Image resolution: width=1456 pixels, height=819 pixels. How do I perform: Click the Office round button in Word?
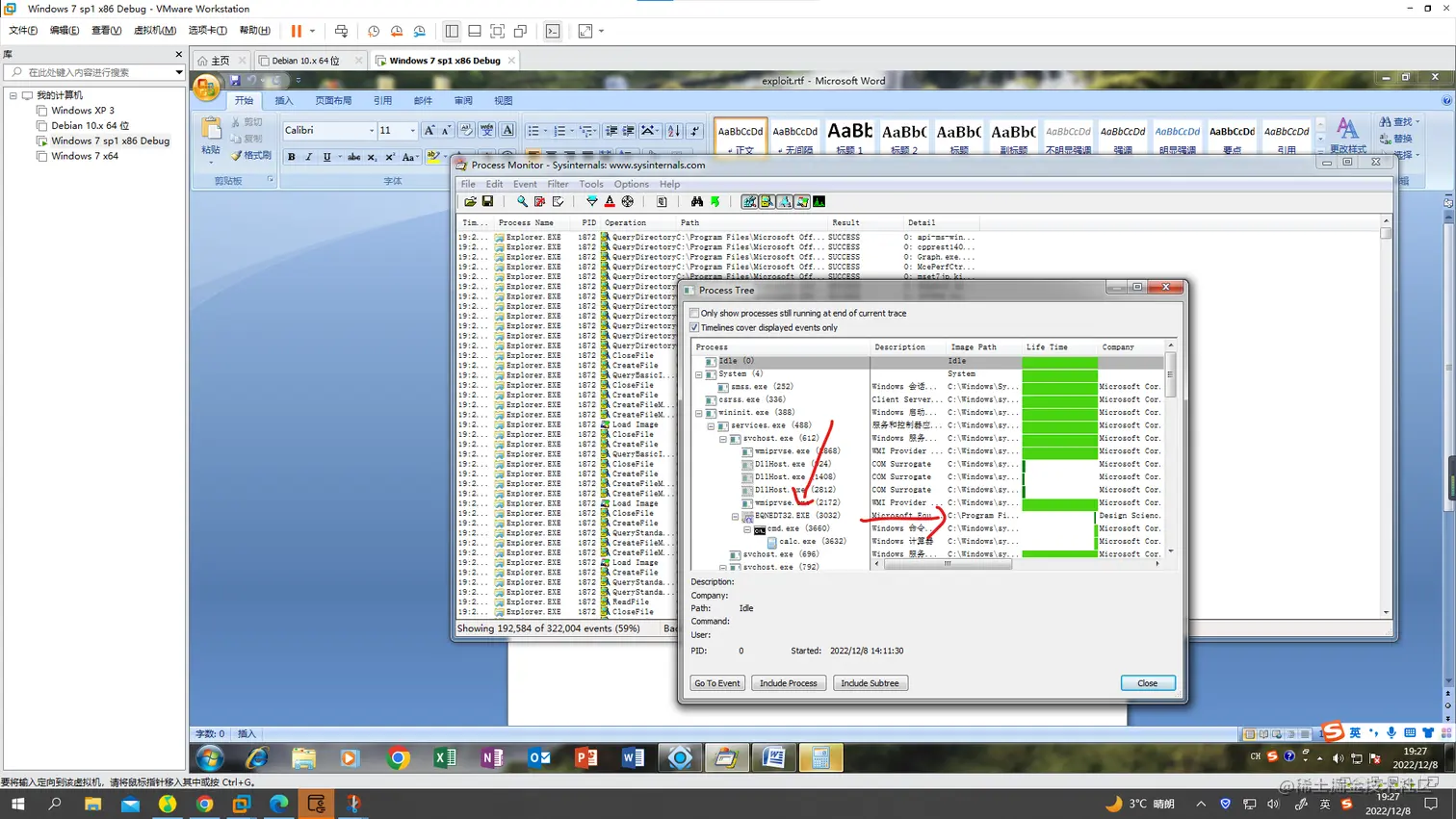[x=207, y=88]
